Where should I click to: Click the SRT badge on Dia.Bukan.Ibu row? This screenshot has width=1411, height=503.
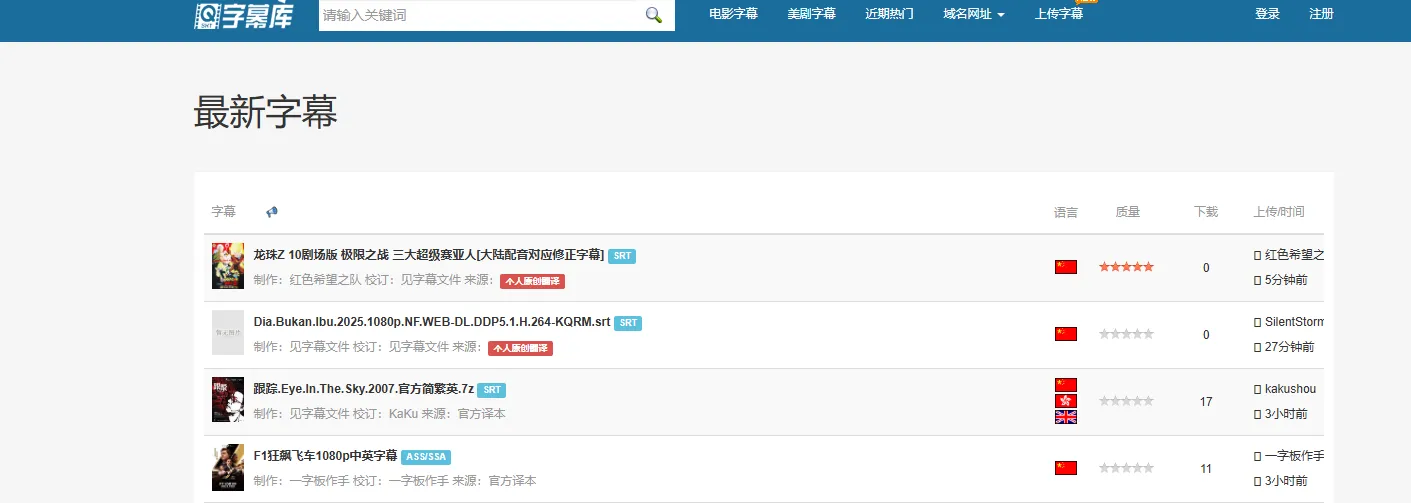(627, 323)
